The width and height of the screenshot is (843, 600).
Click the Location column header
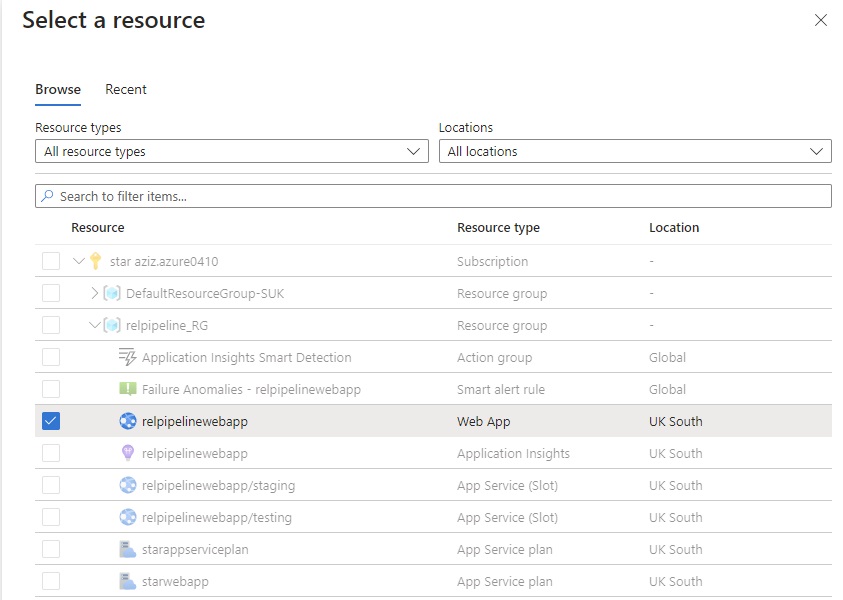click(674, 227)
